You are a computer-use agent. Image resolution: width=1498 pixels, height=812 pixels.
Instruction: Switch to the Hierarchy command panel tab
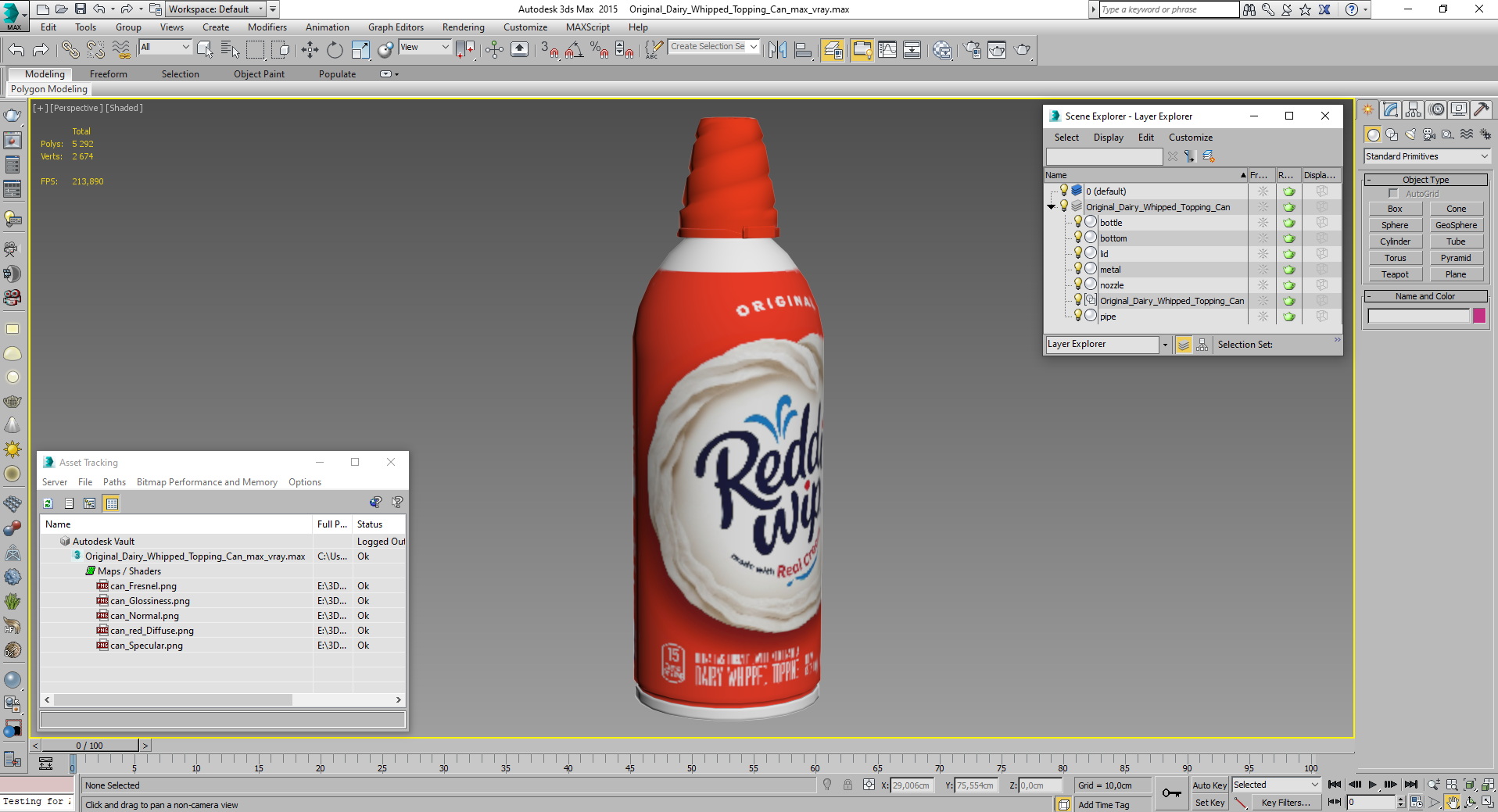1413,109
